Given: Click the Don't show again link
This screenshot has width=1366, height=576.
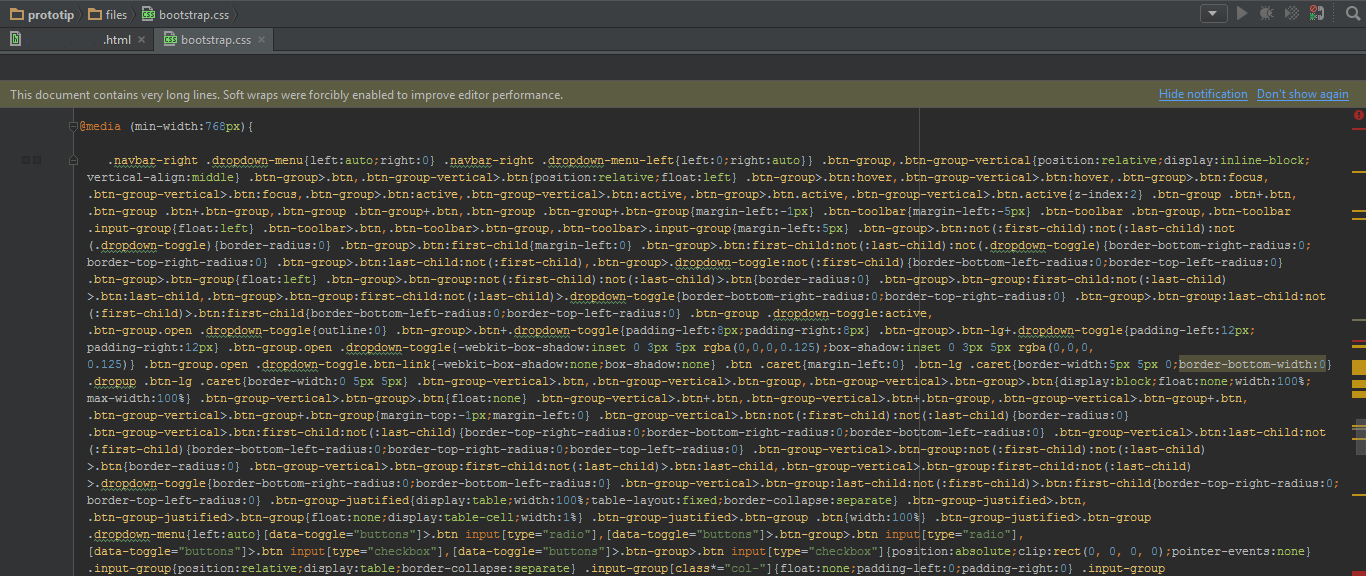Looking at the screenshot, I should [1302, 94].
